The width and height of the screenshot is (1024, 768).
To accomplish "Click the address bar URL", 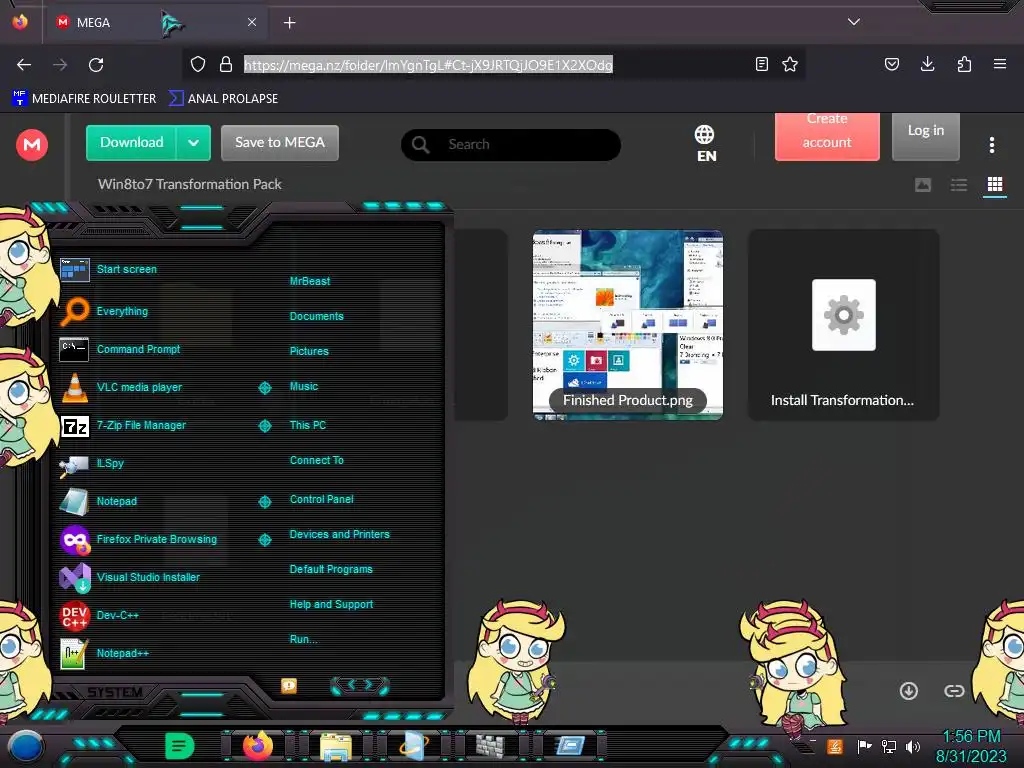I will 428,65.
